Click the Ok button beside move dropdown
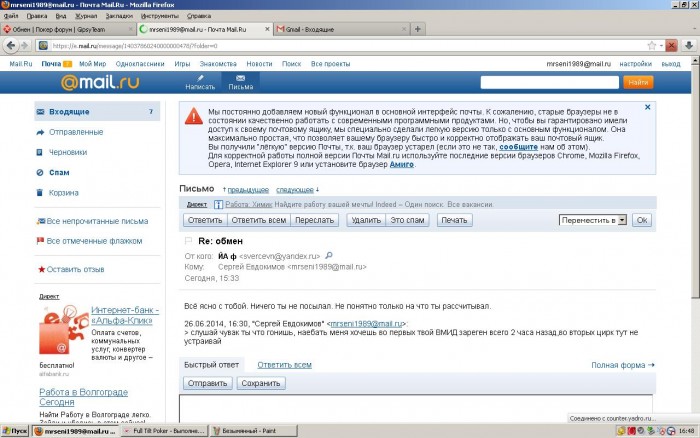 pos(642,220)
